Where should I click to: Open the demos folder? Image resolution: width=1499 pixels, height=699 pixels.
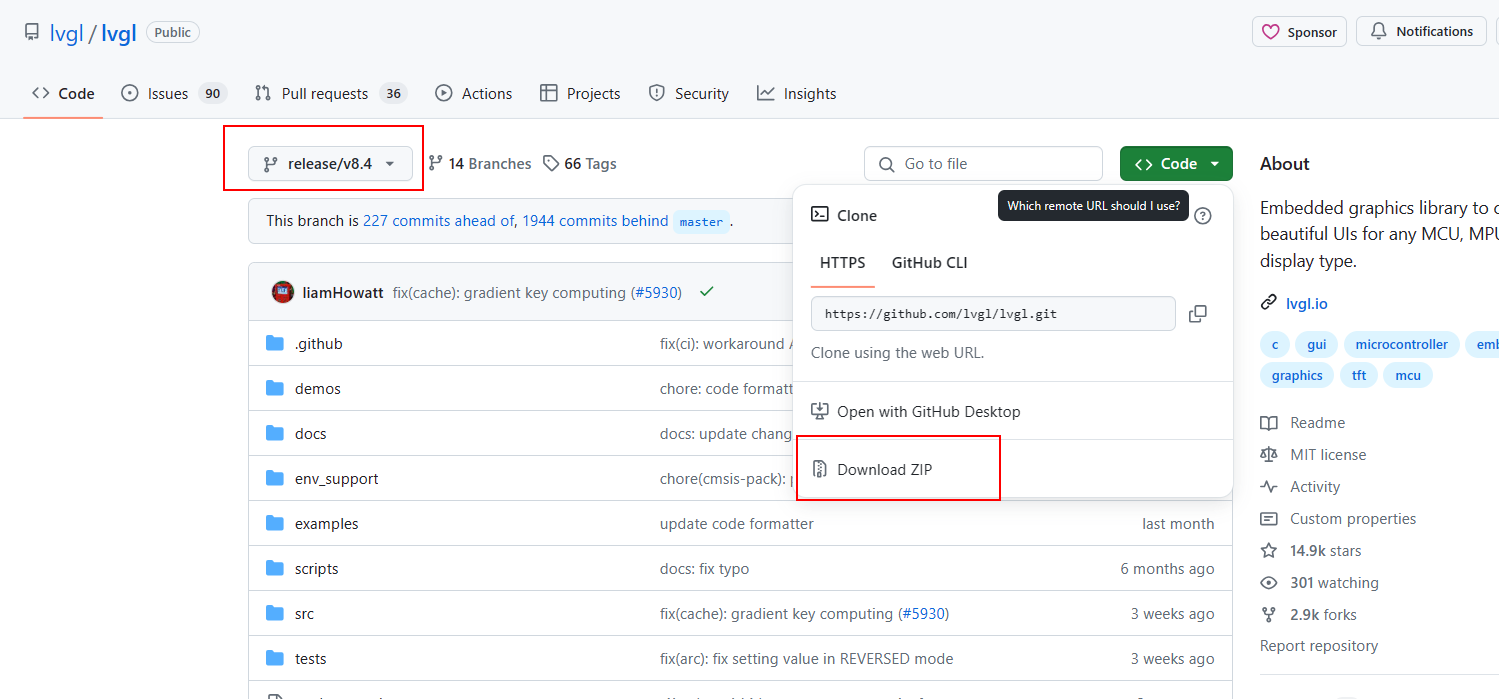click(318, 389)
